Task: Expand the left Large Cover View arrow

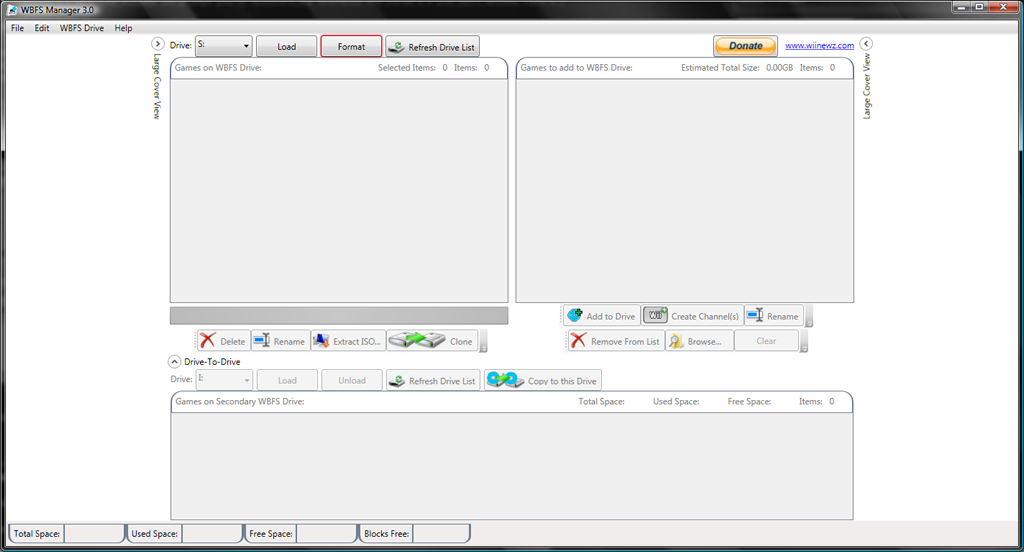Action: click(x=157, y=44)
